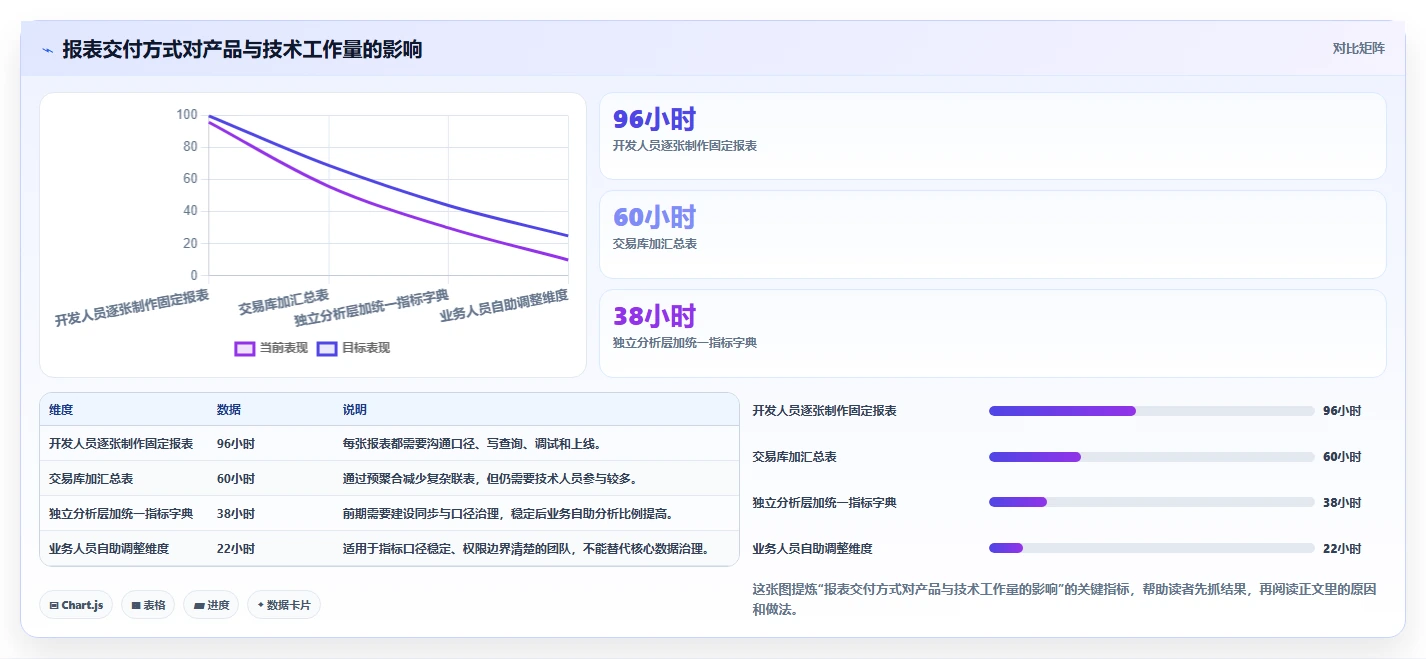Select the 96小时 data card value
This screenshot has width=1426, height=659.
[654, 119]
